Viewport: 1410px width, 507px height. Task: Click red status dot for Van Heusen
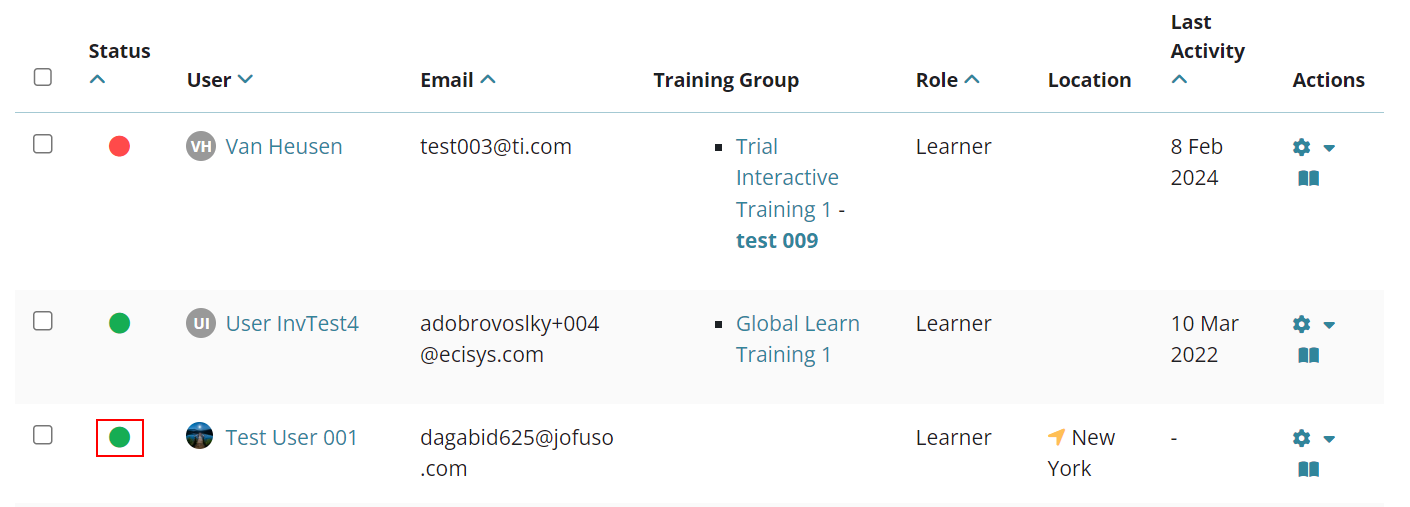[x=120, y=147]
